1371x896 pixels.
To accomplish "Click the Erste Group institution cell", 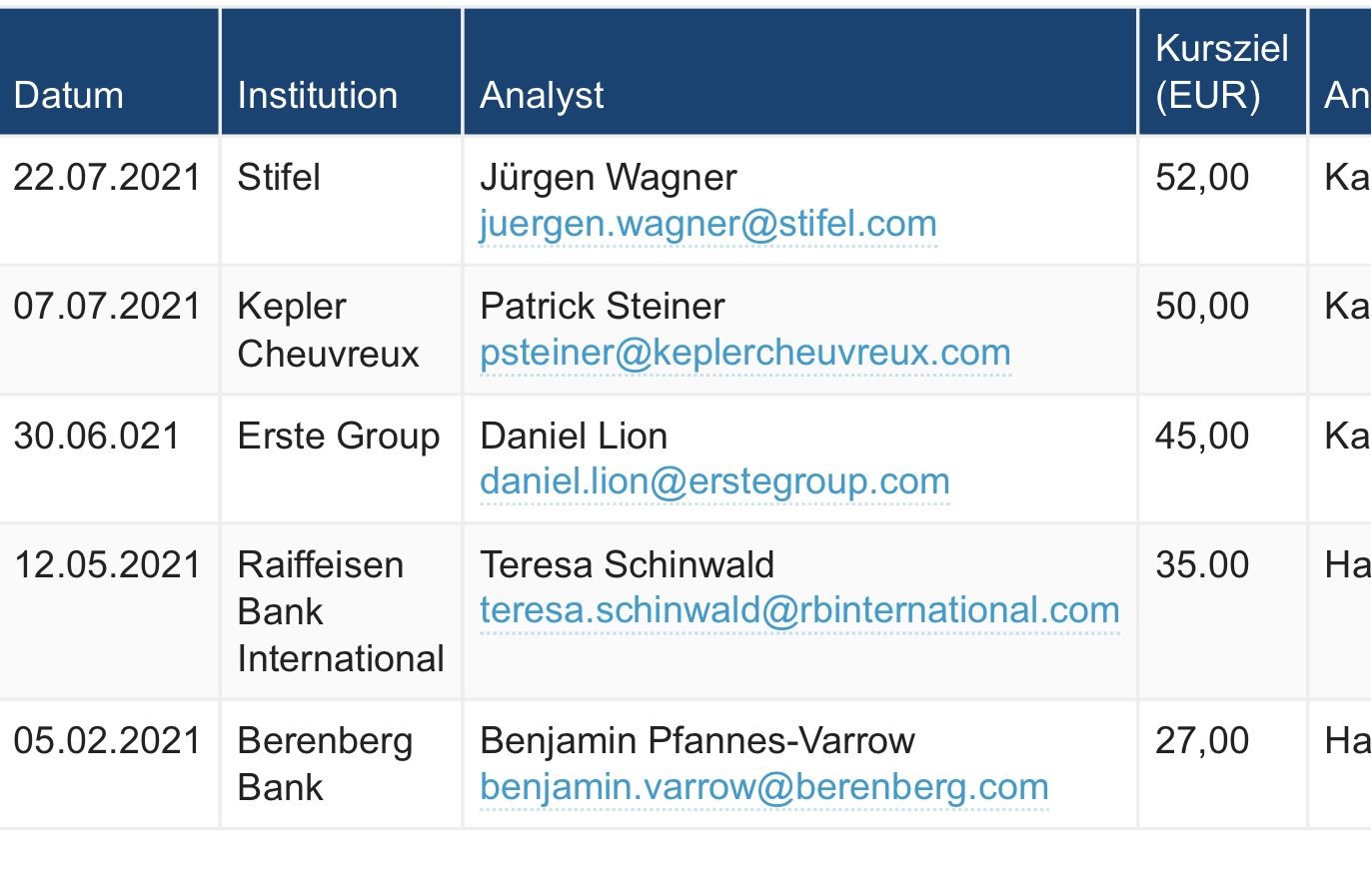I will point(338,437).
